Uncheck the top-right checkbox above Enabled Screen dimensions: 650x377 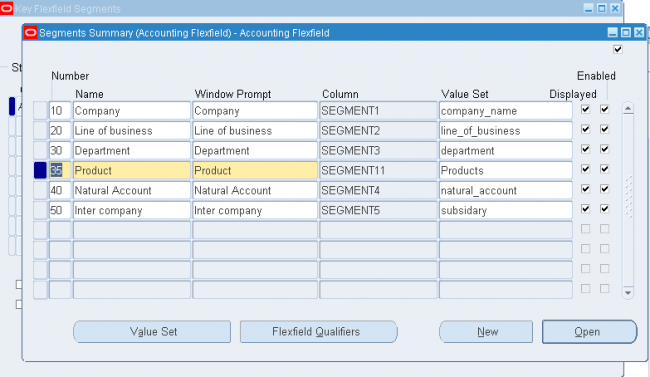tap(618, 49)
